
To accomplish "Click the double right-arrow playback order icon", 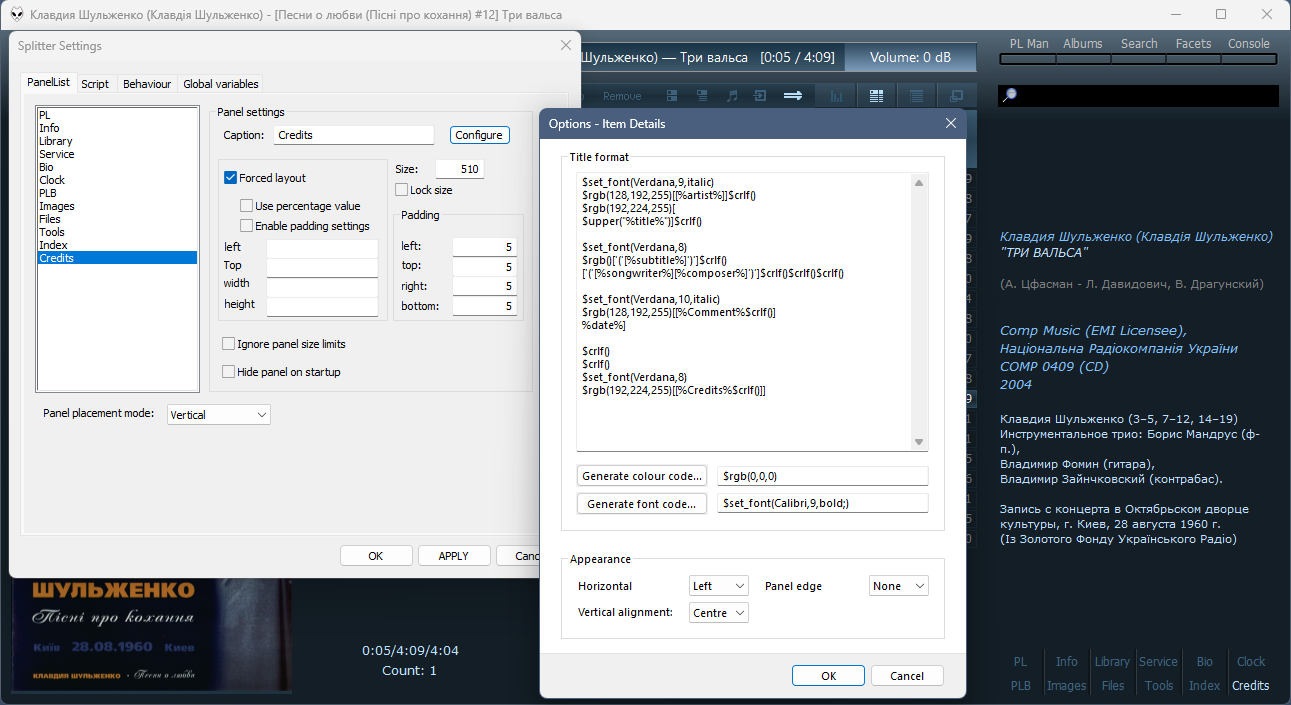I will pyautogui.click(x=793, y=96).
